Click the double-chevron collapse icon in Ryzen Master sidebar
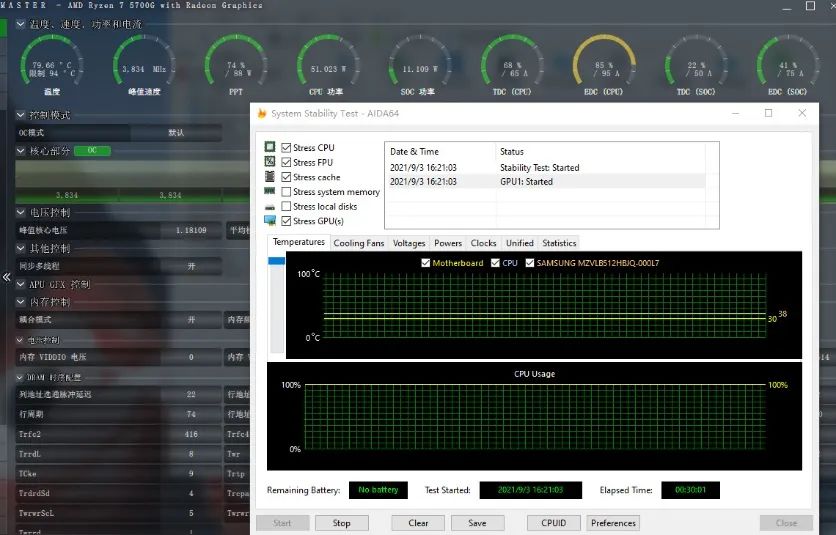Image resolution: width=836 pixels, height=535 pixels. (6, 277)
